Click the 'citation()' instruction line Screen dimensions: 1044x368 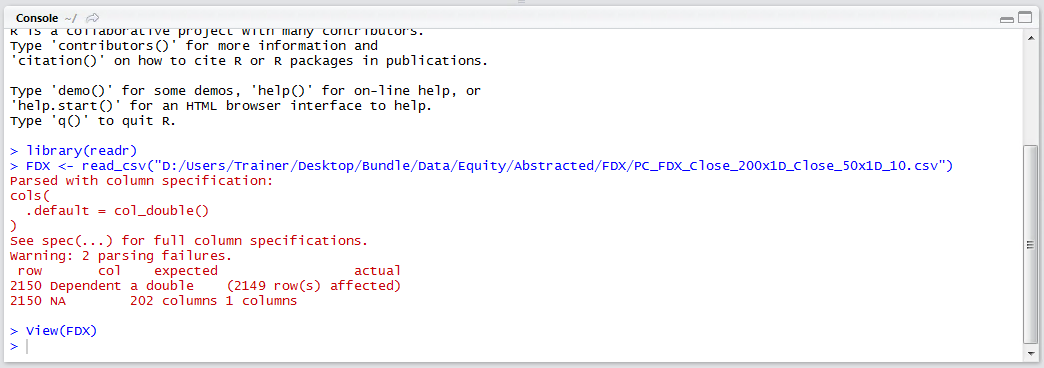tap(249, 61)
